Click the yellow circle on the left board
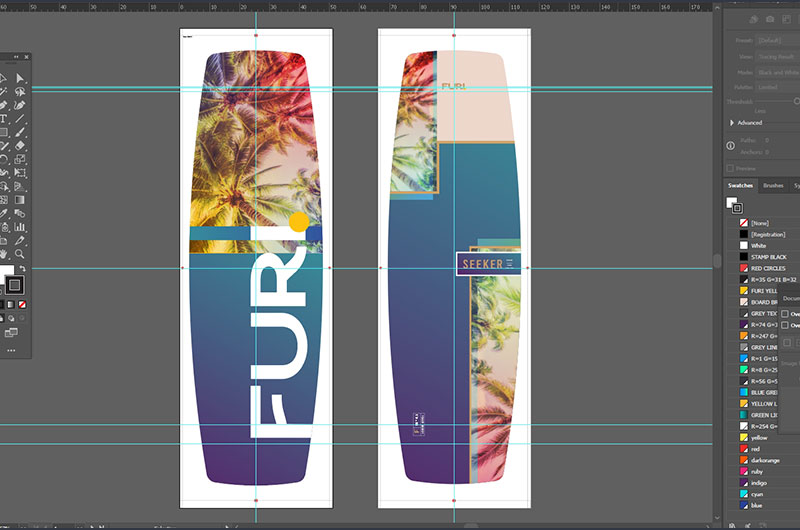 (x=298, y=221)
